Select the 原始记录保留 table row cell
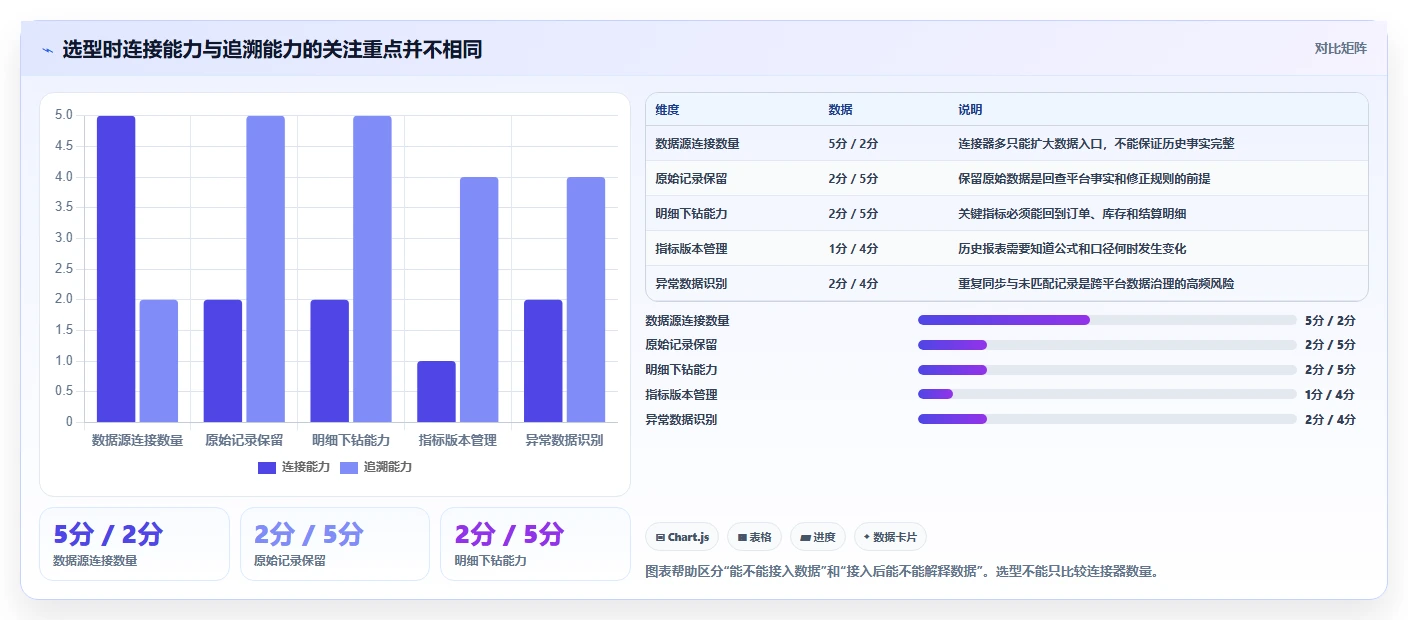 coord(691,179)
